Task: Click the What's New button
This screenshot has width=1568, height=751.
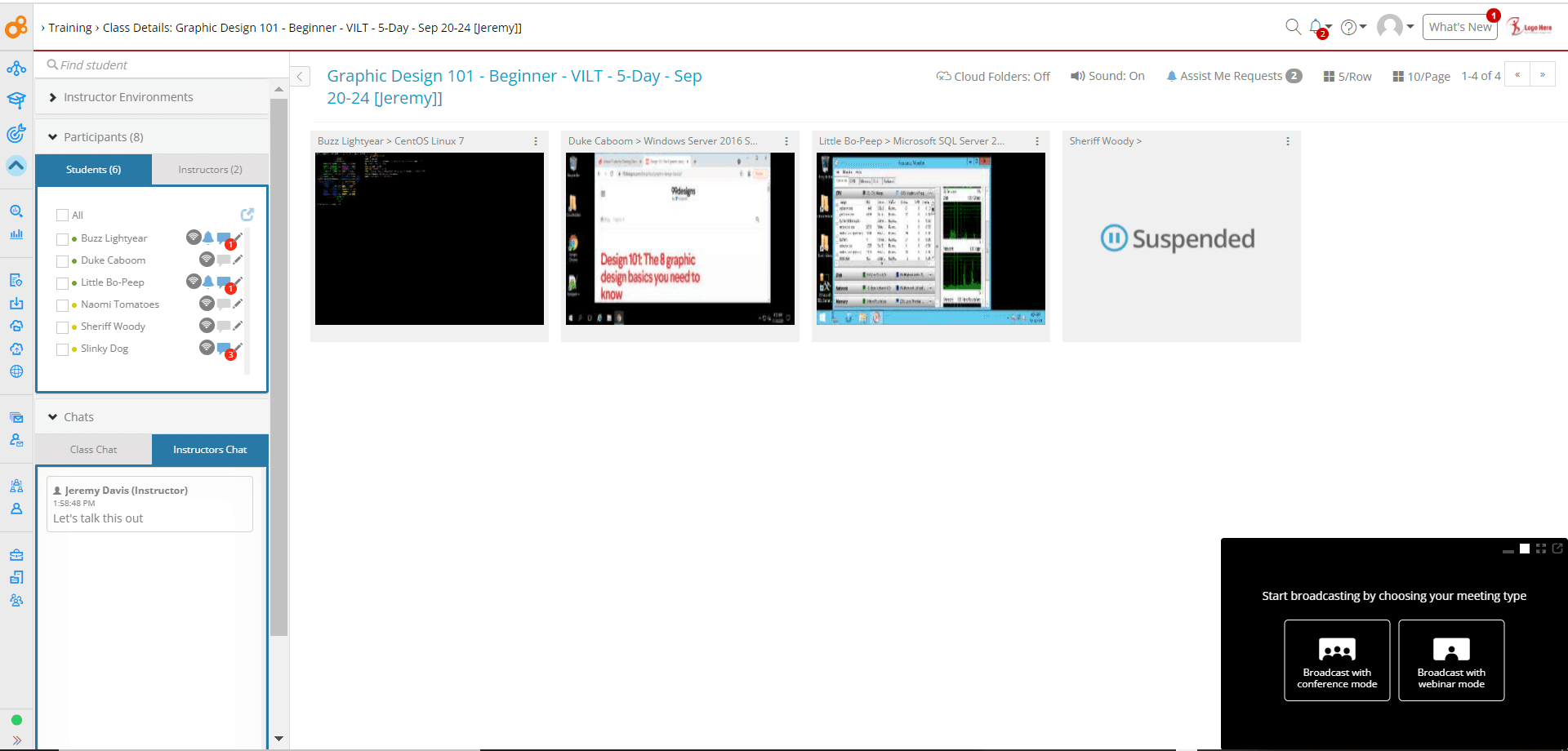Action: click(x=1460, y=26)
